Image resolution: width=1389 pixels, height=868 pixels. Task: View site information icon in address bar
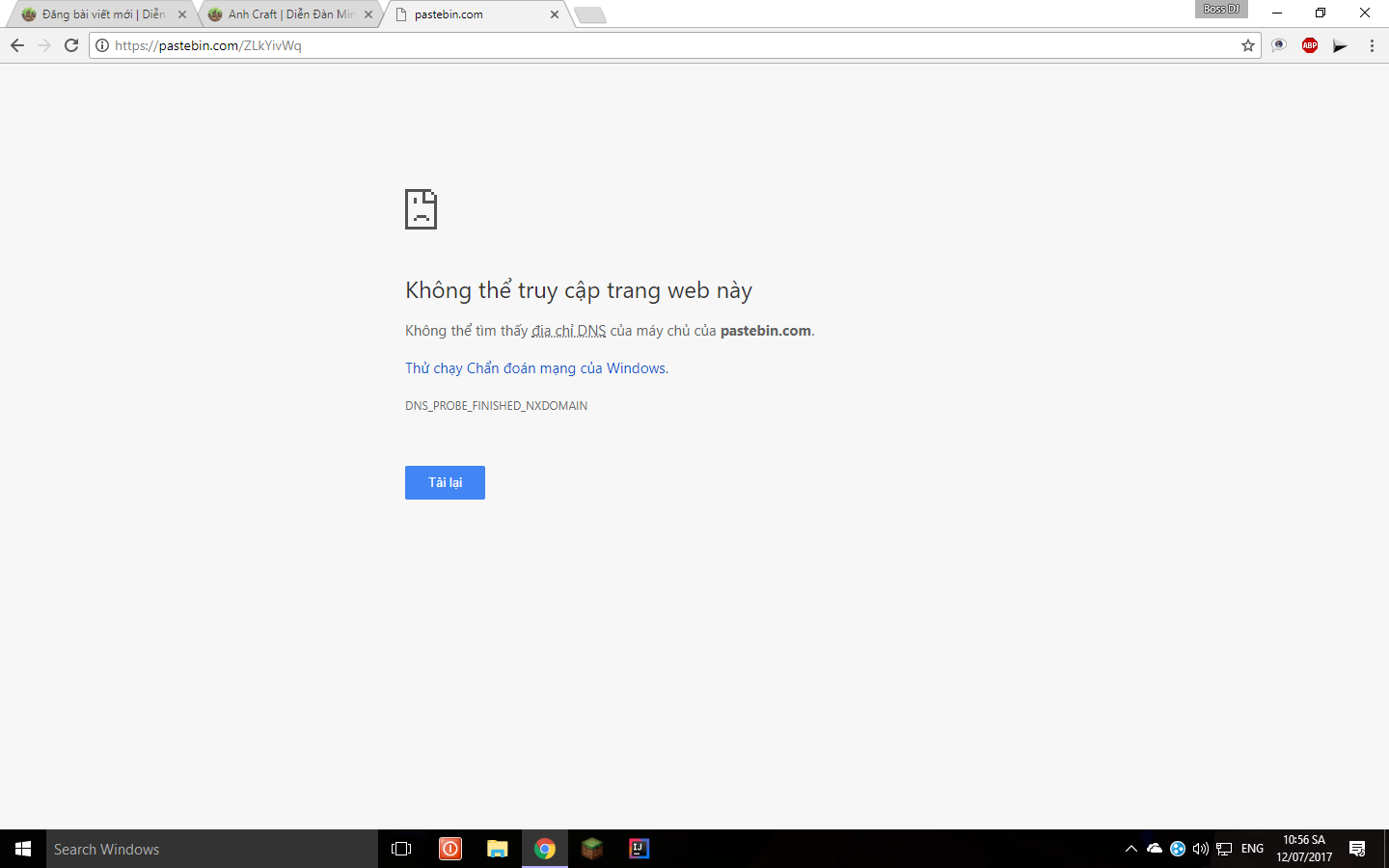[102, 45]
